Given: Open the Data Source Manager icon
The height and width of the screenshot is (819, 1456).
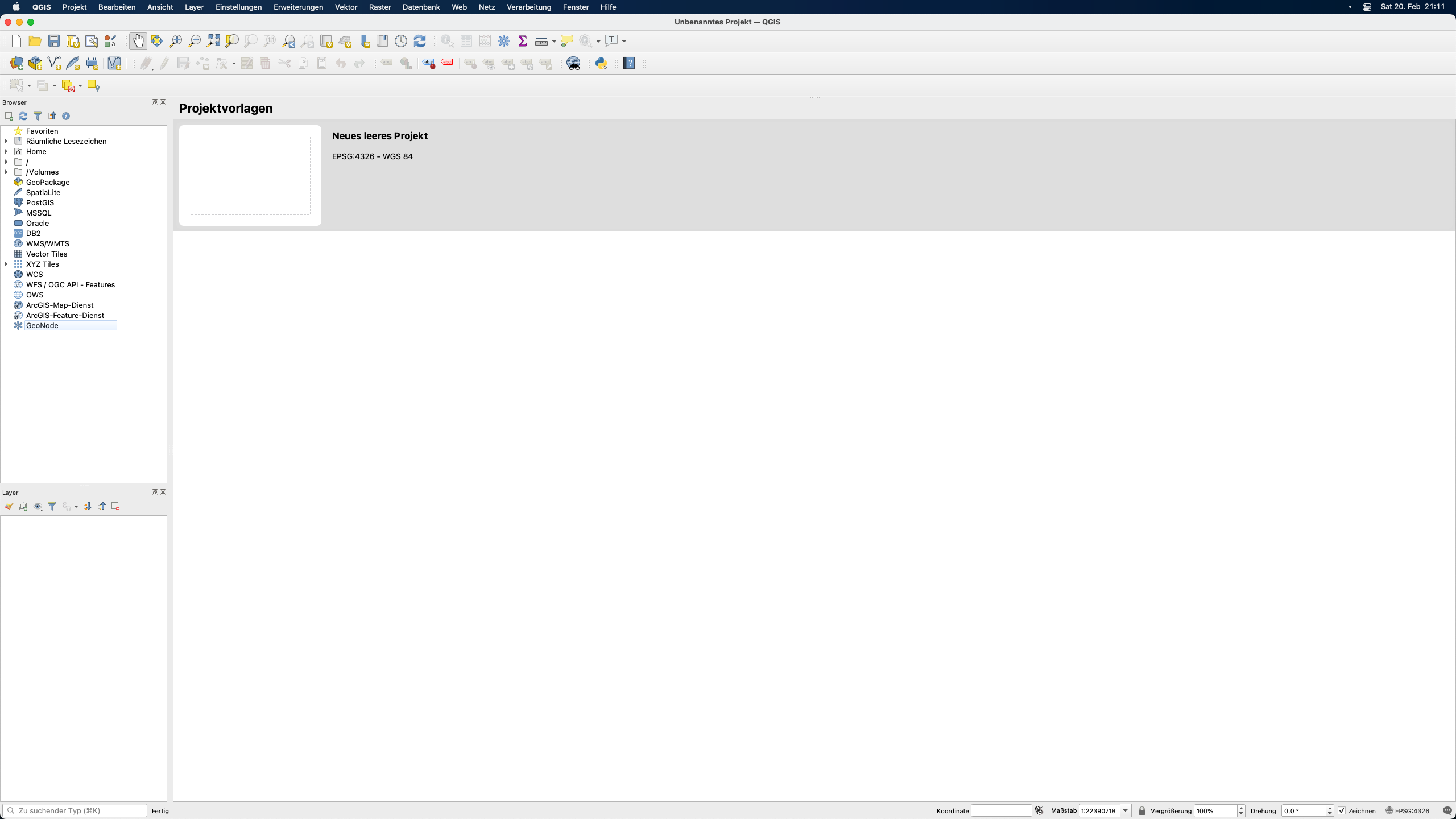Looking at the screenshot, I should (x=16, y=63).
